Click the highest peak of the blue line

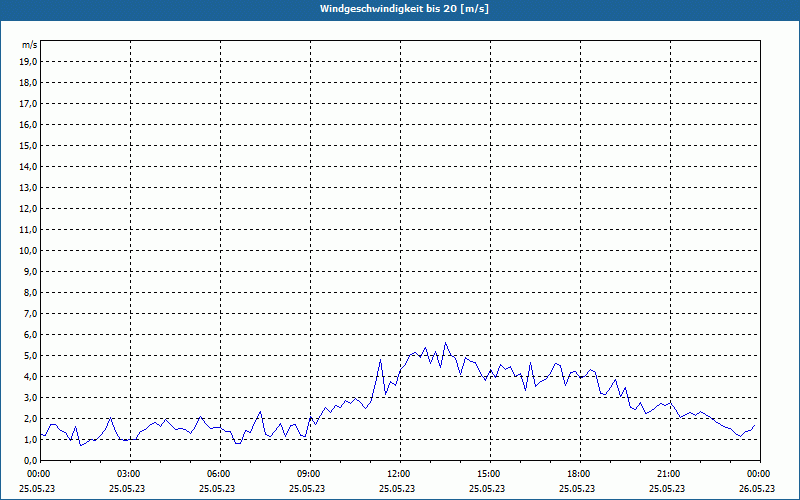446,343
